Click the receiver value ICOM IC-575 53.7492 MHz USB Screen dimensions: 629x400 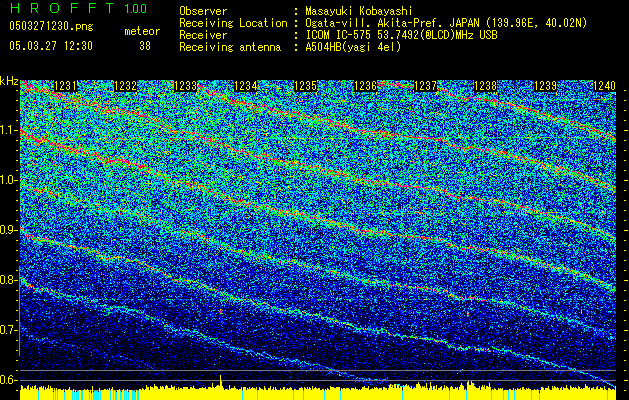pyautogui.click(x=401, y=35)
